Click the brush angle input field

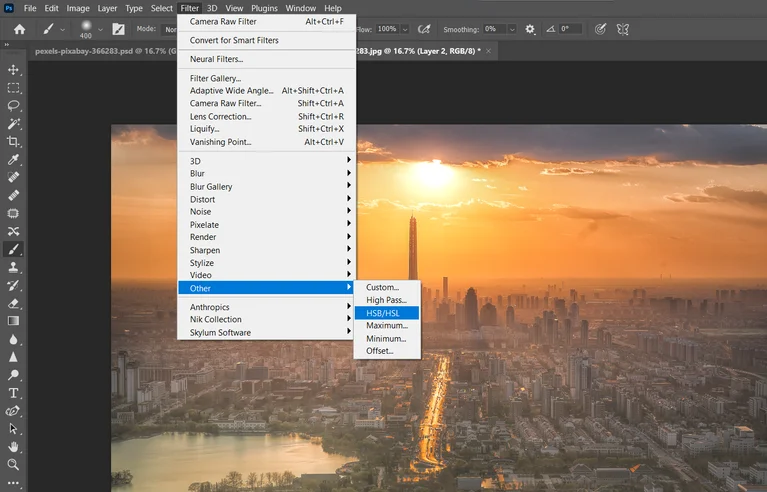(572, 29)
